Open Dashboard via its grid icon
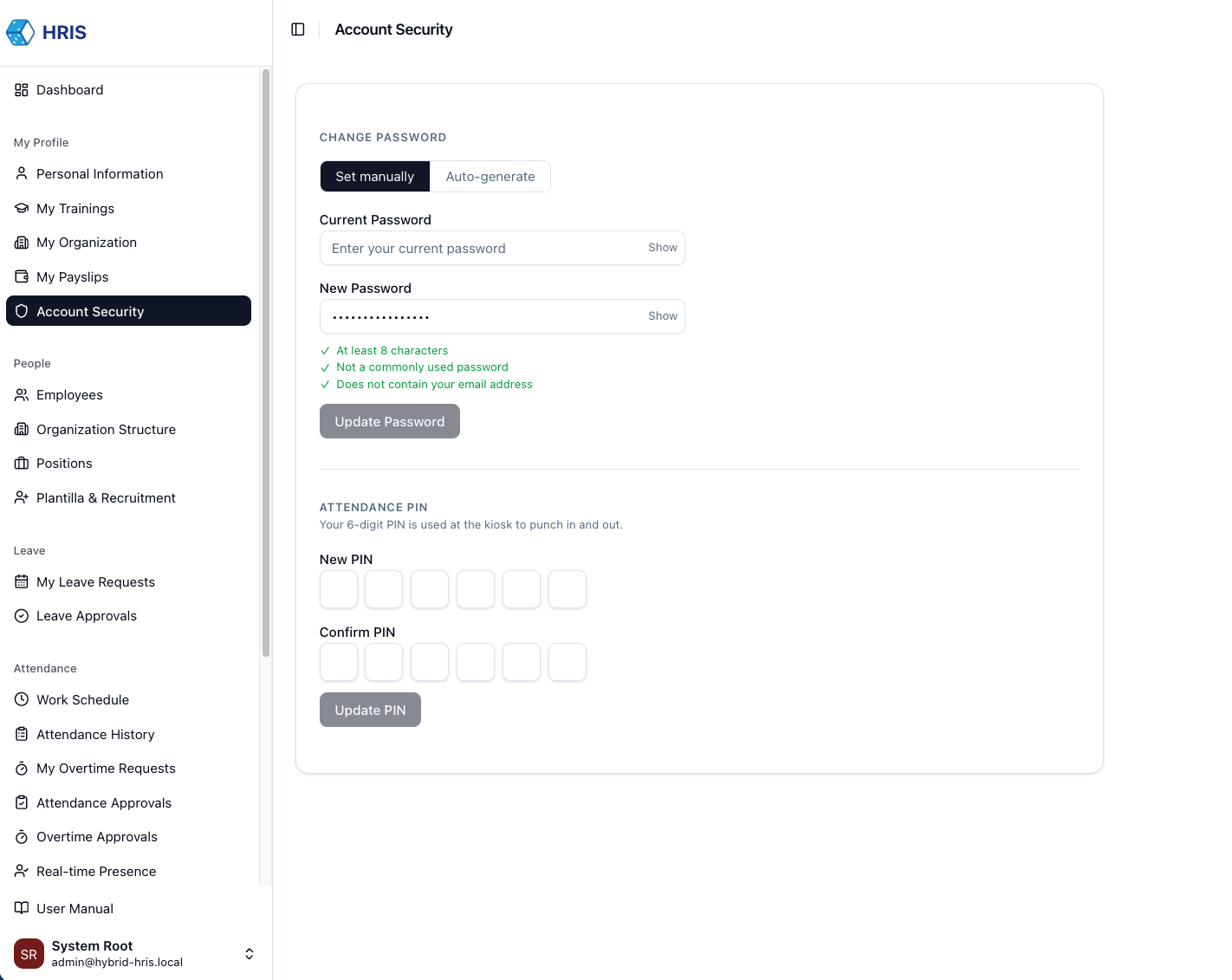Viewport: 1232px width, 980px height. [x=22, y=90]
